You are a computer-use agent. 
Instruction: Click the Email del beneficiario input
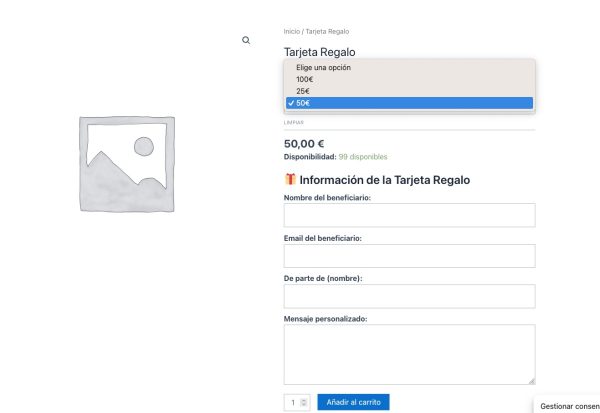point(409,255)
